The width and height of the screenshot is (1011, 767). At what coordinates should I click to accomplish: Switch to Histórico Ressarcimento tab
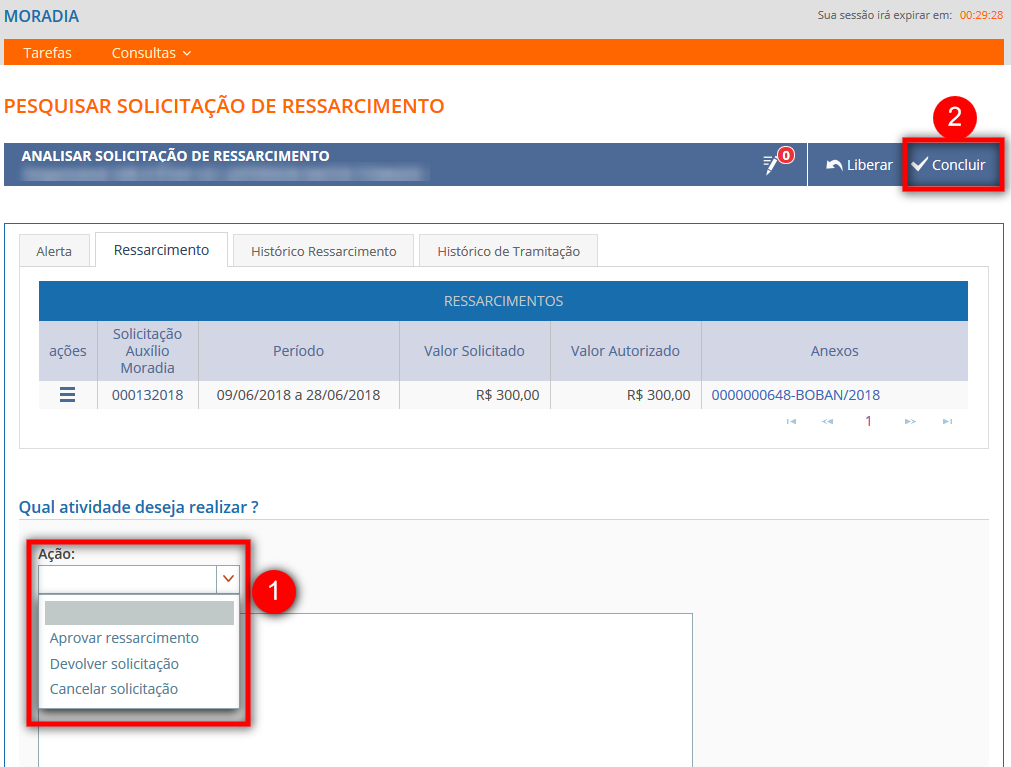click(324, 251)
